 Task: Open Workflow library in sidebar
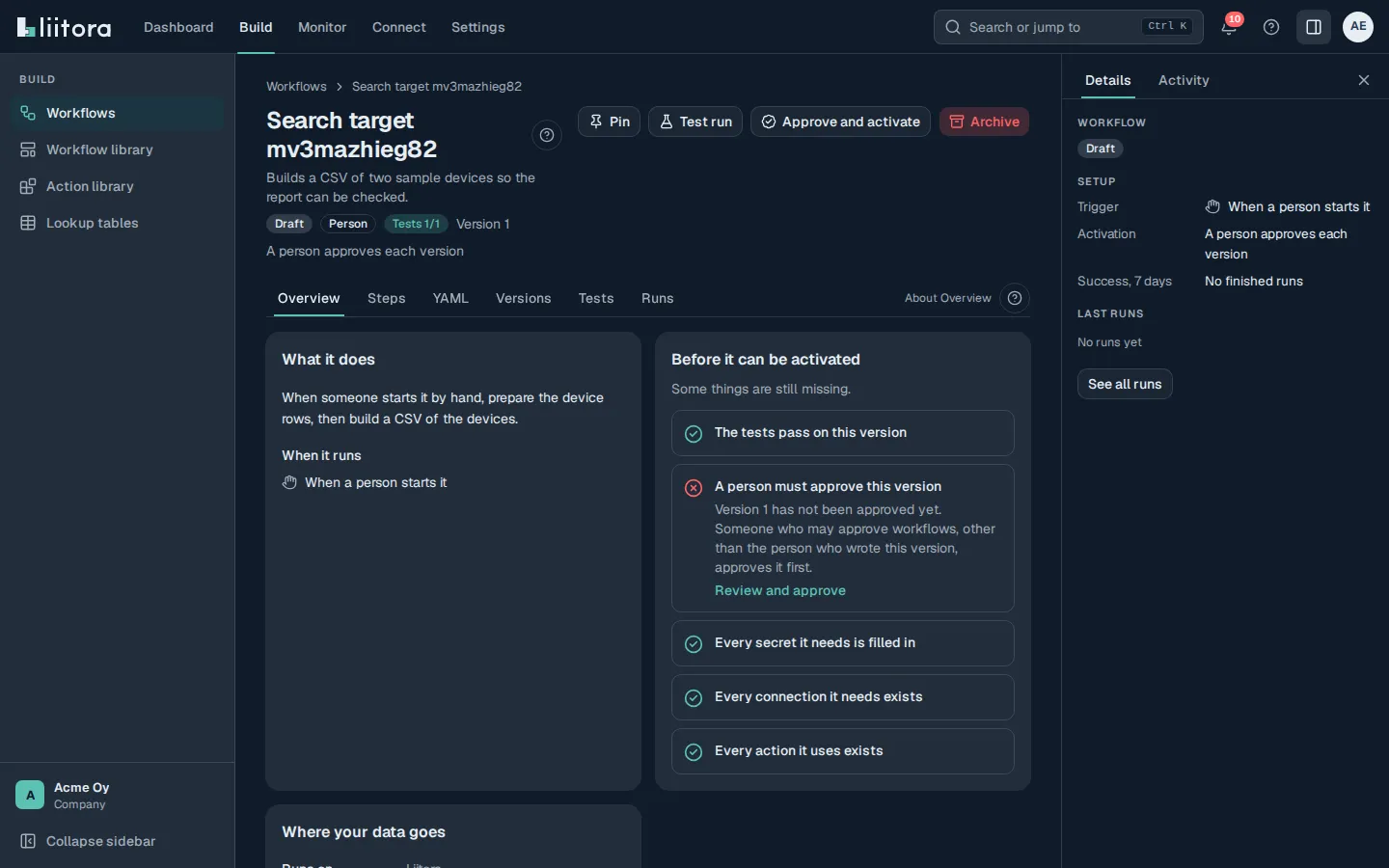point(118,149)
